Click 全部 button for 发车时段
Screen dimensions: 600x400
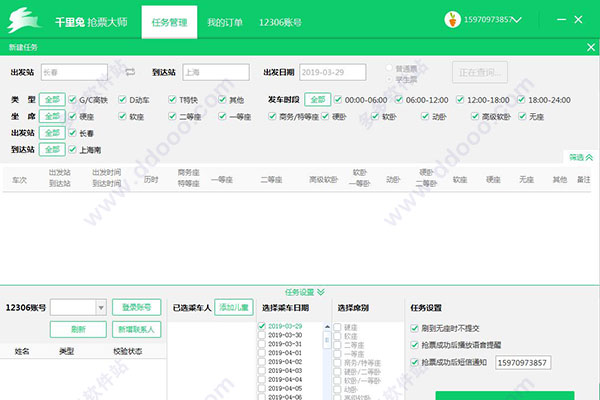click(318, 100)
